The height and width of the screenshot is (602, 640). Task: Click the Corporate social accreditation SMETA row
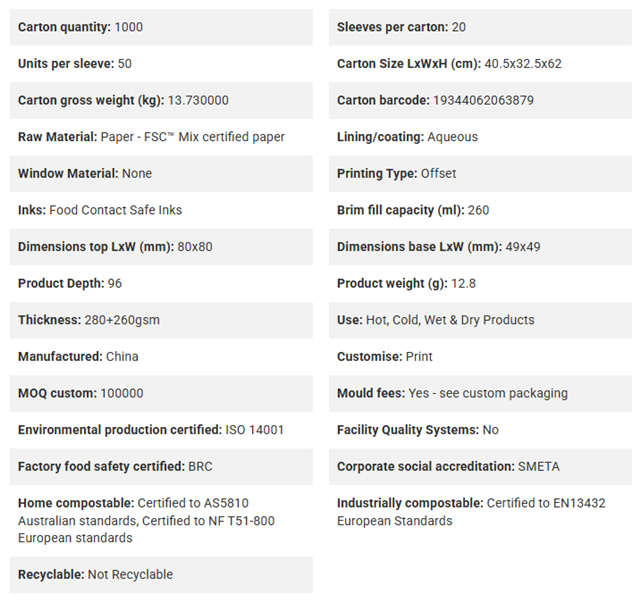(480, 466)
